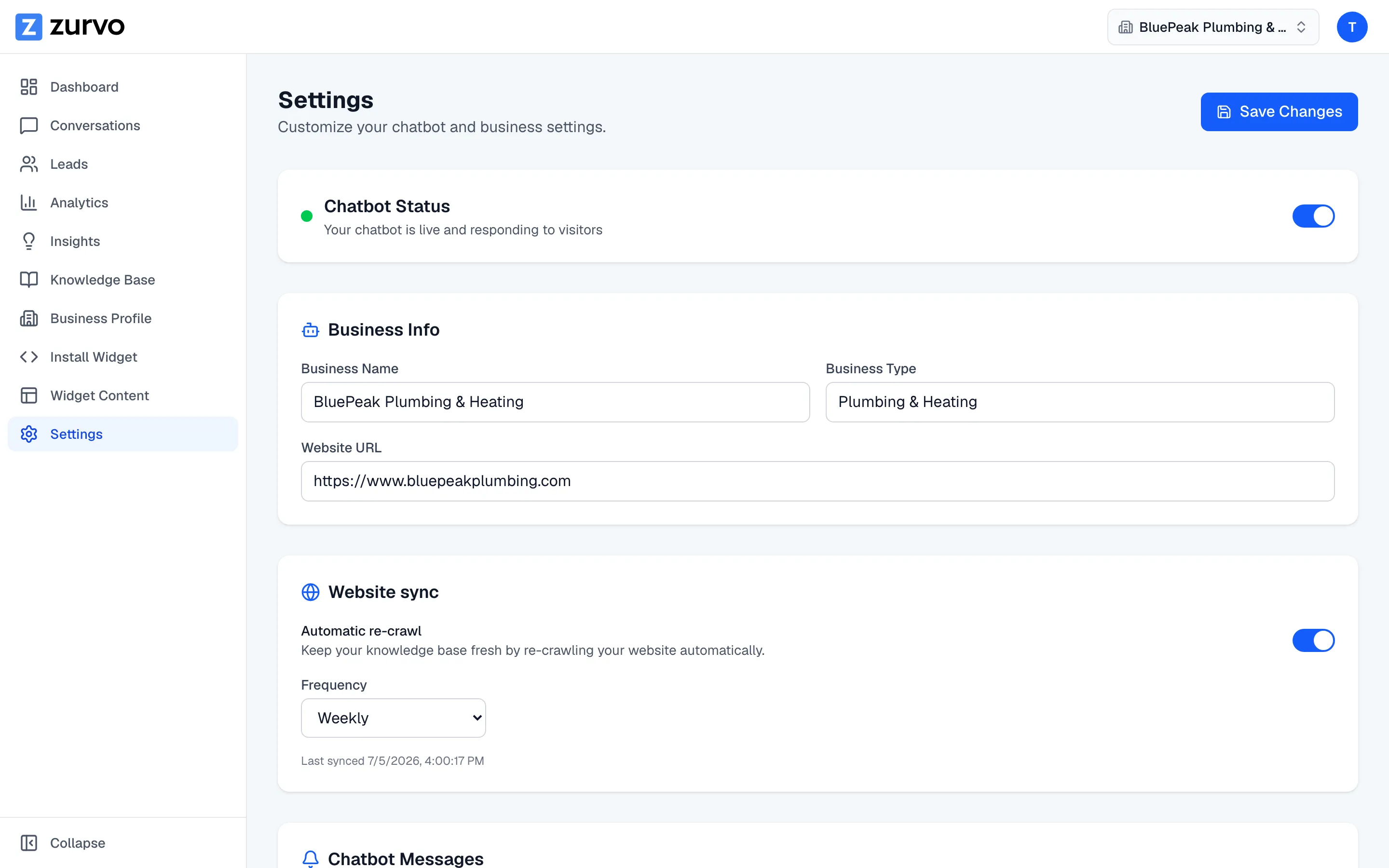The width and height of the screenshot is (1389, 868).
Task: Focus the Business Name input field
Action: 555,402
